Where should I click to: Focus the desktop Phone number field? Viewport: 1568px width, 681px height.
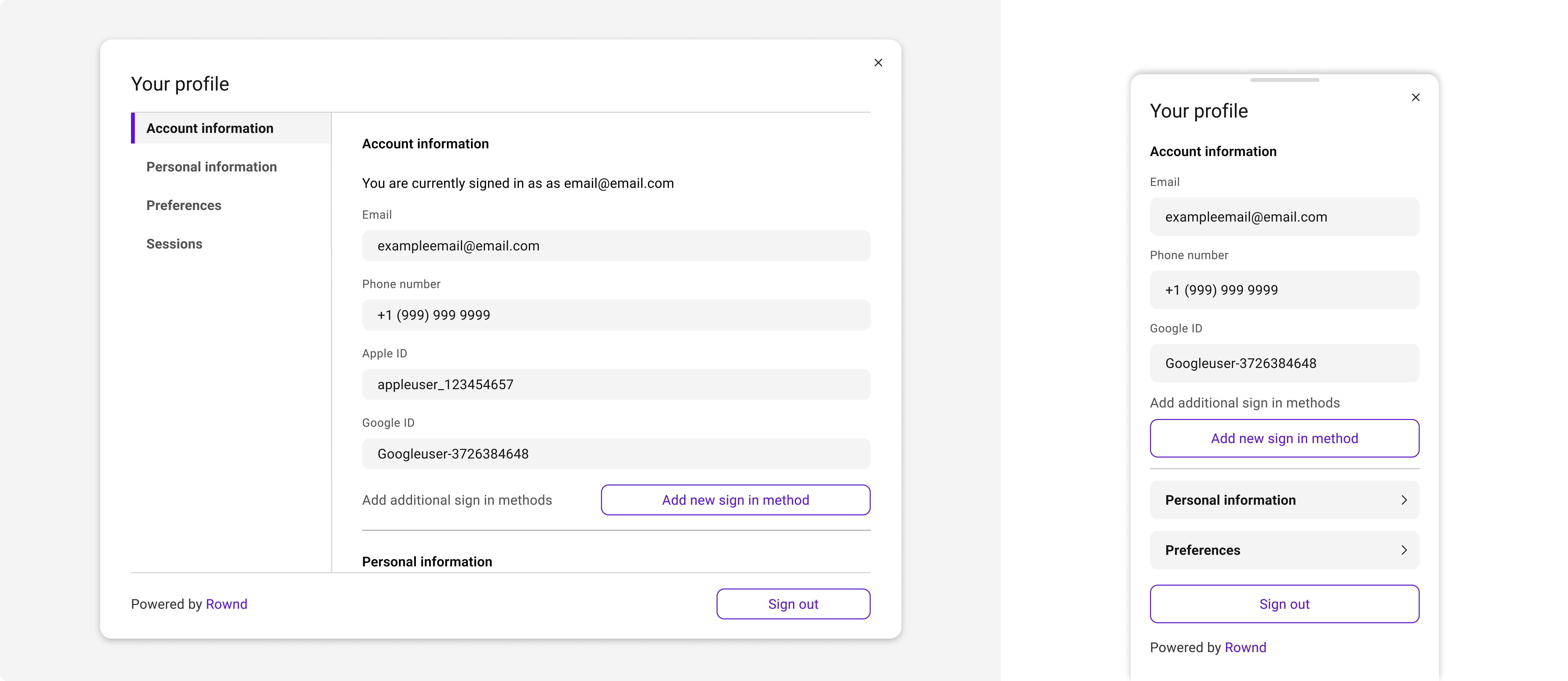click(x=616, y=315)
